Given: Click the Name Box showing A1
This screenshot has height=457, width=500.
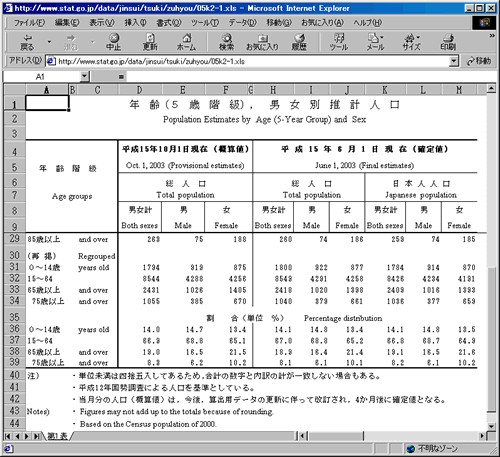Looking at the screenshot, I should pos(42,77).
